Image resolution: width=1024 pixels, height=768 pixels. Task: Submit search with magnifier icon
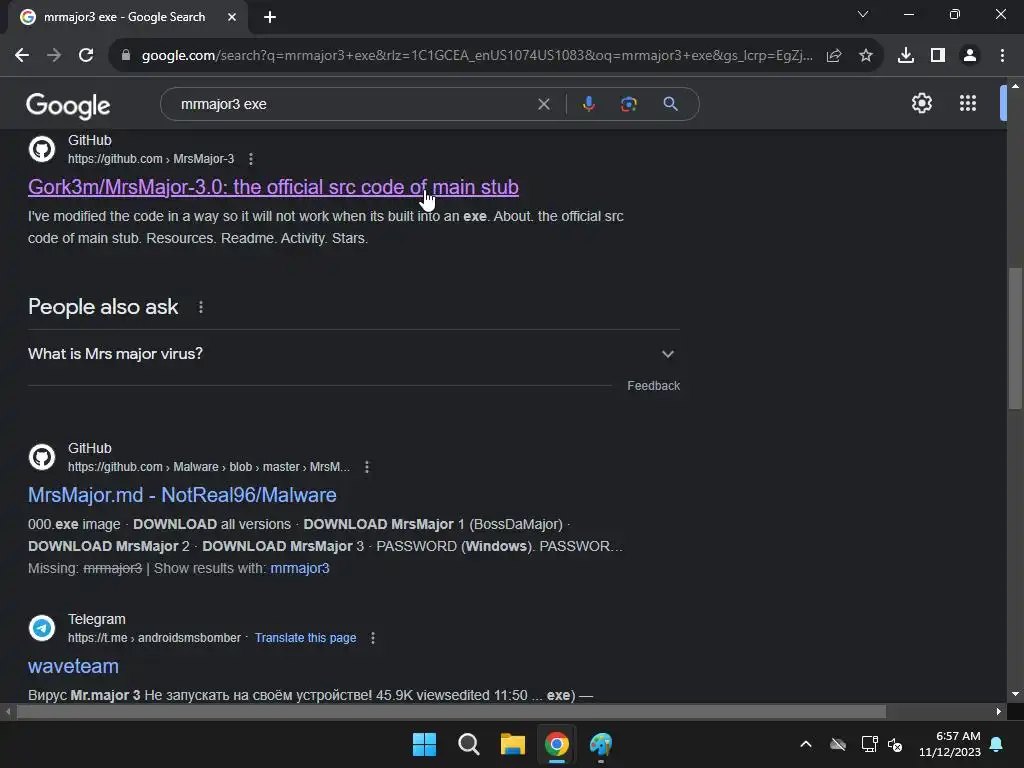[671, 104]
